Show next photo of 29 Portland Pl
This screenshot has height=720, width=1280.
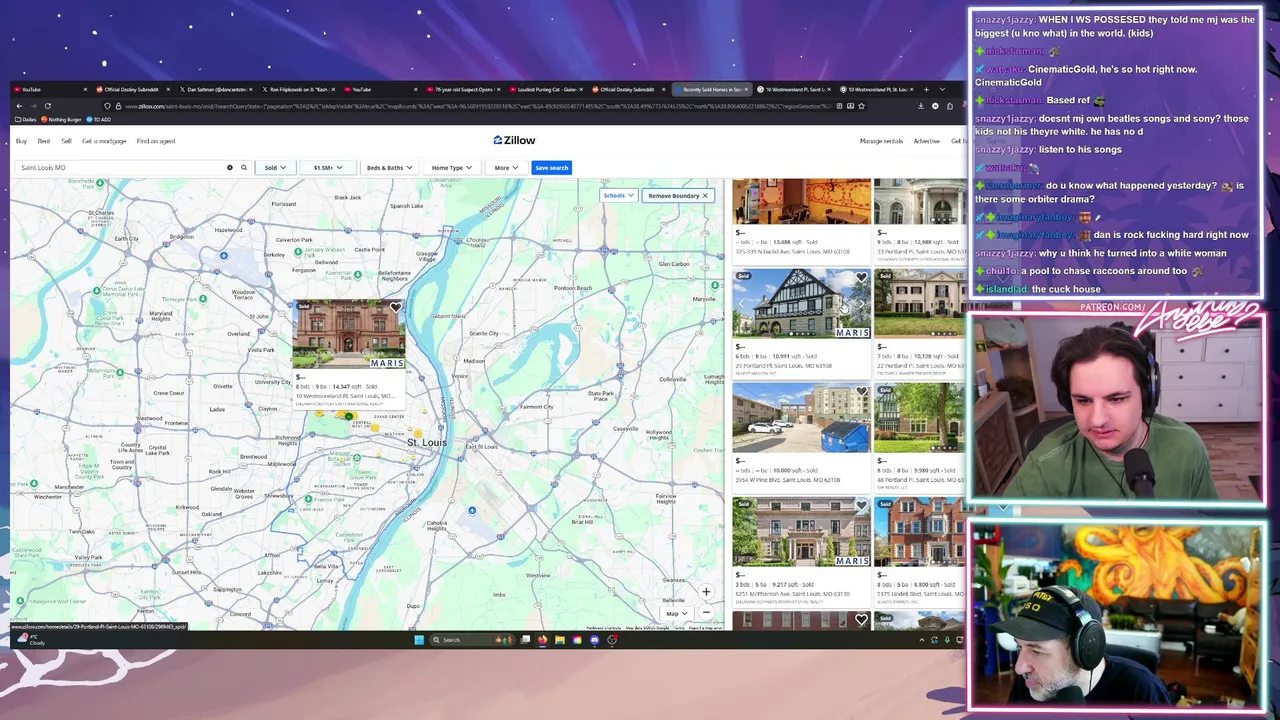tap(860, 304)
